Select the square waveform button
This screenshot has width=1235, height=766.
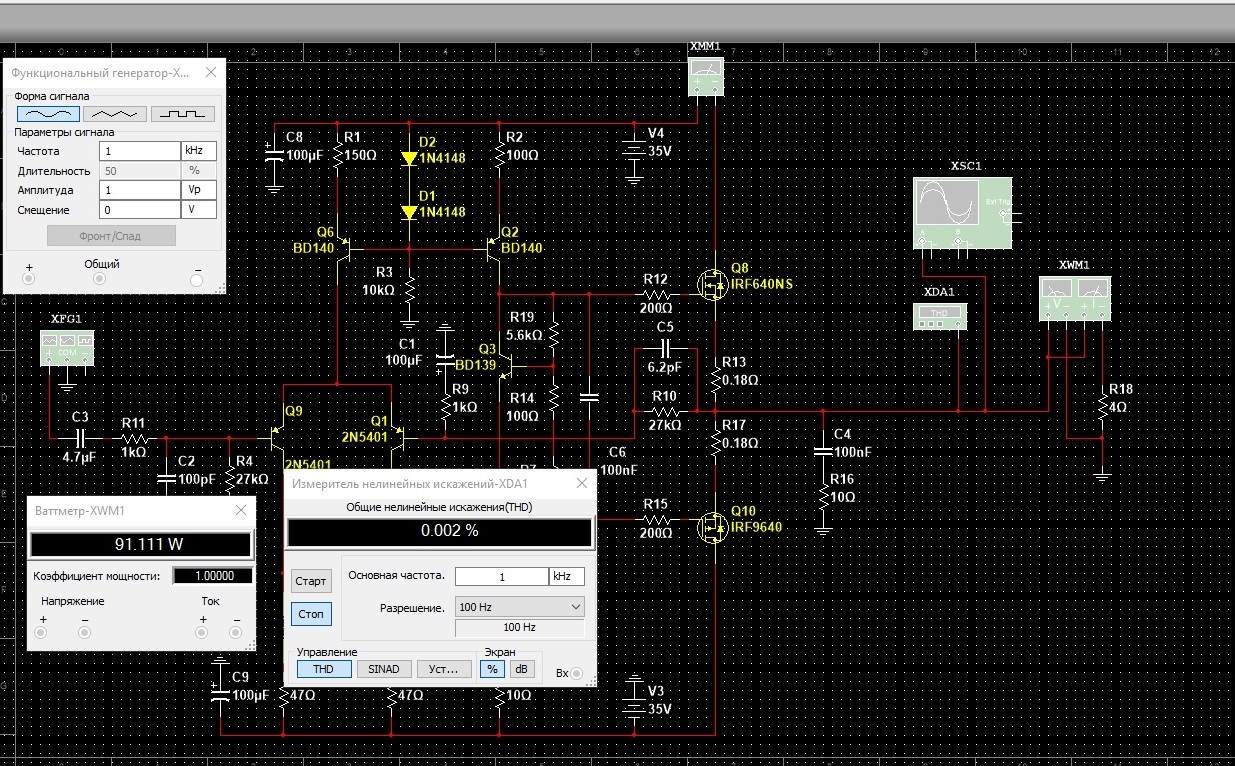click(x=183, y=114)
